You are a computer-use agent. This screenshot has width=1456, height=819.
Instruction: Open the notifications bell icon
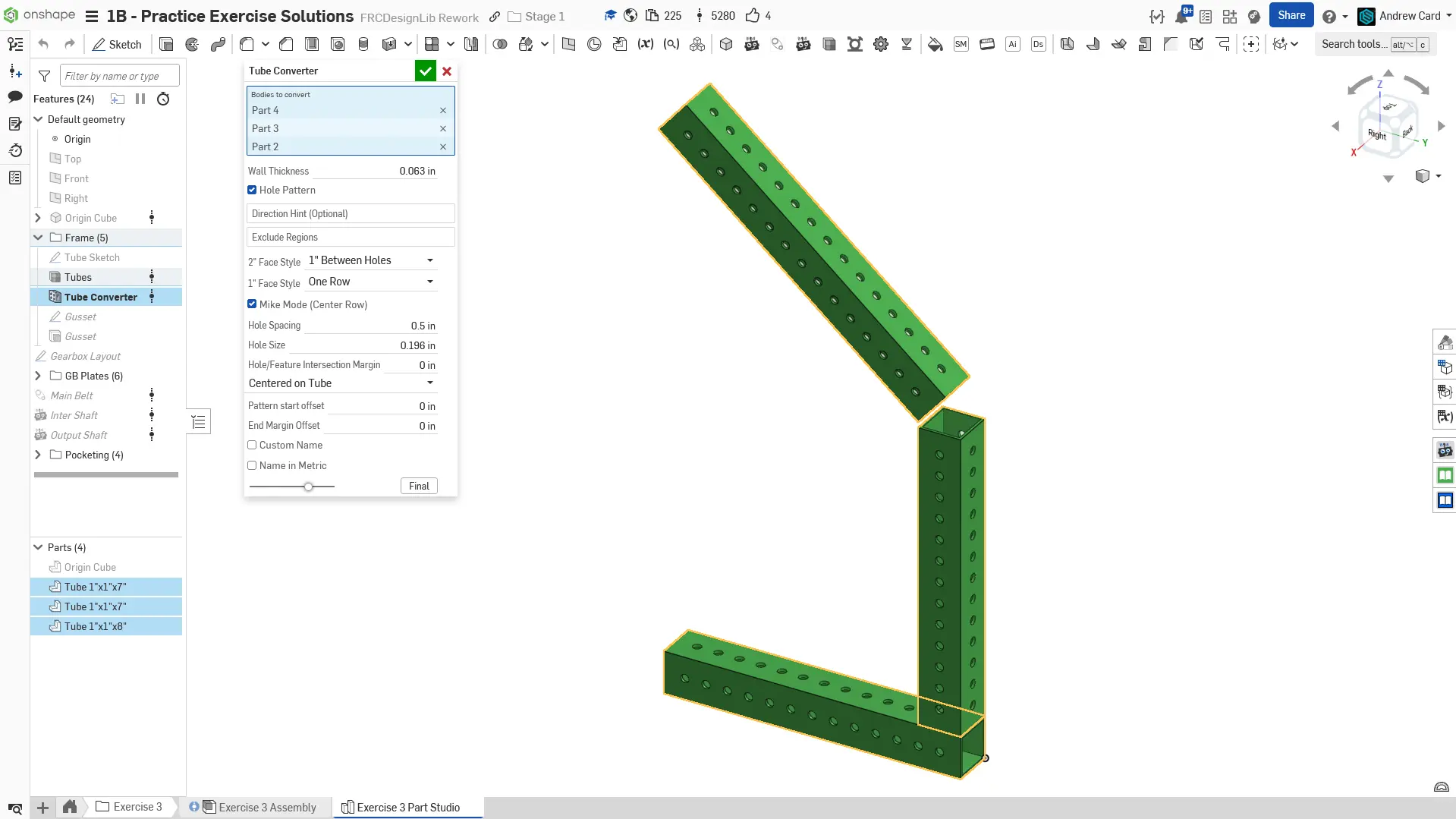coord(1181,16)
